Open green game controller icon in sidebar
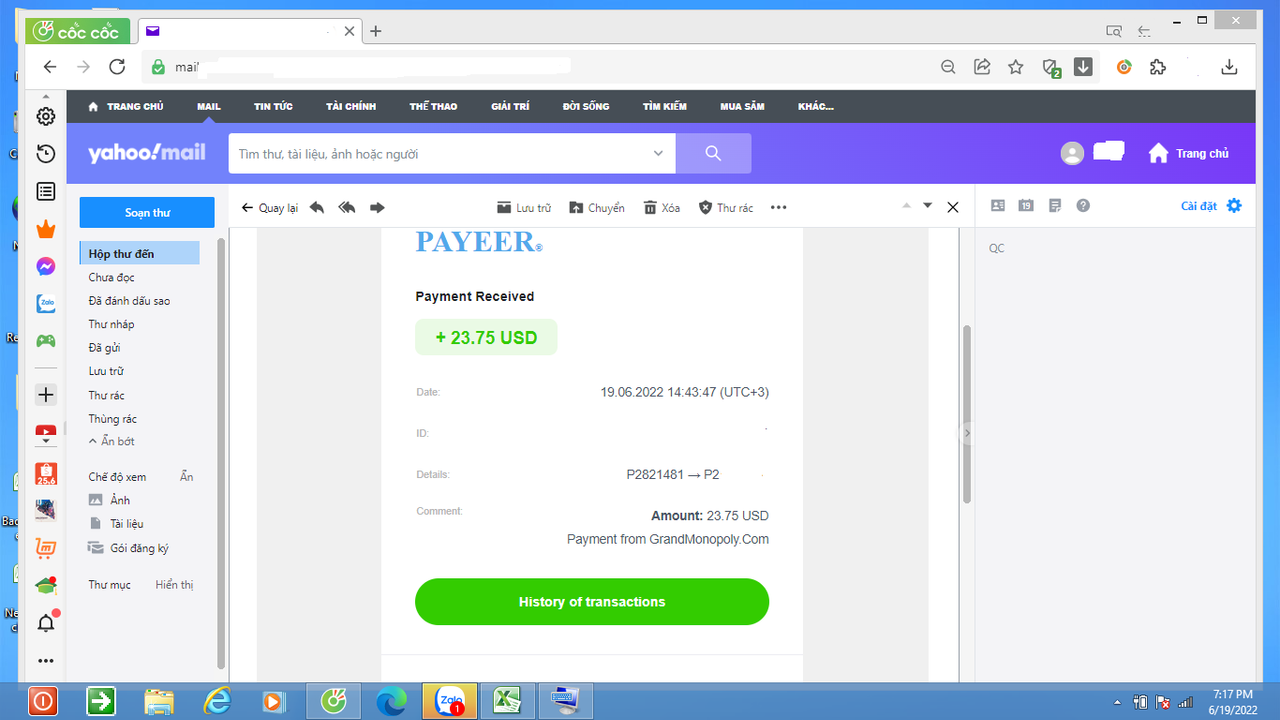Image resolution: width=1280 pixels, height=720 pixels. pyautogui.click(x=45, y=341)
